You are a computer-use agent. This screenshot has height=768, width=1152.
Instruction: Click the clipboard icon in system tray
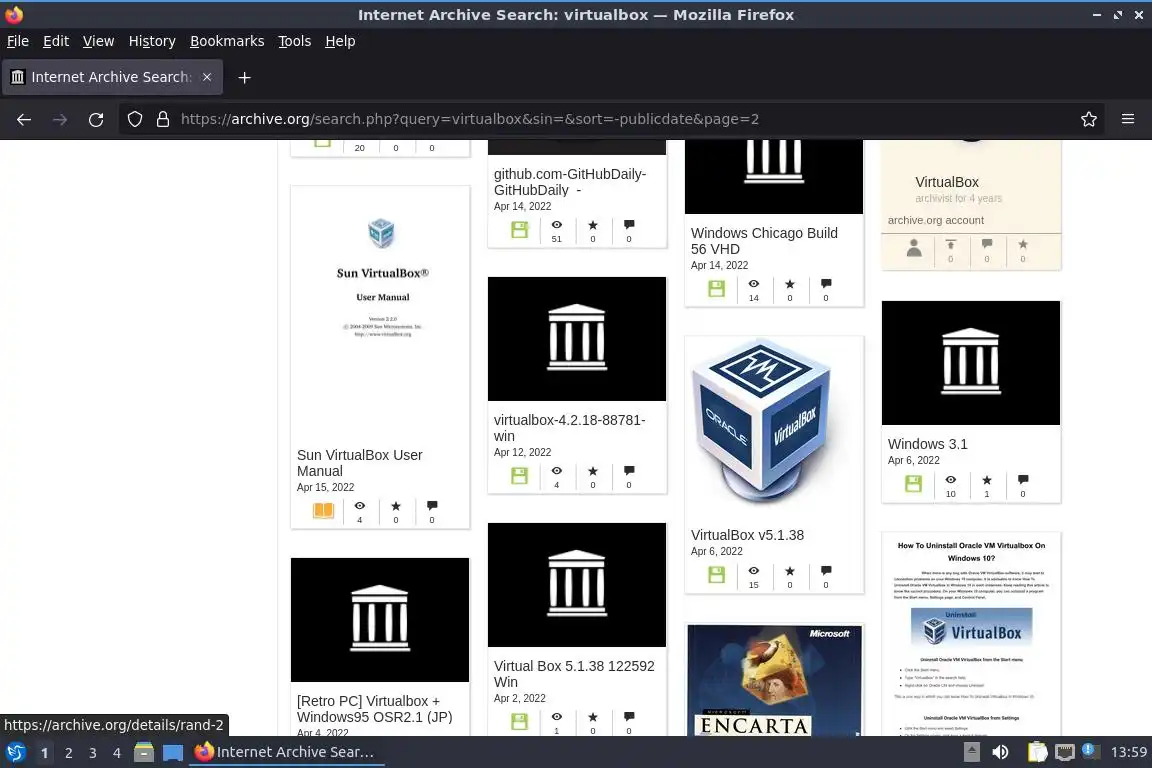pyautogui.click(x=1037, y=753)
